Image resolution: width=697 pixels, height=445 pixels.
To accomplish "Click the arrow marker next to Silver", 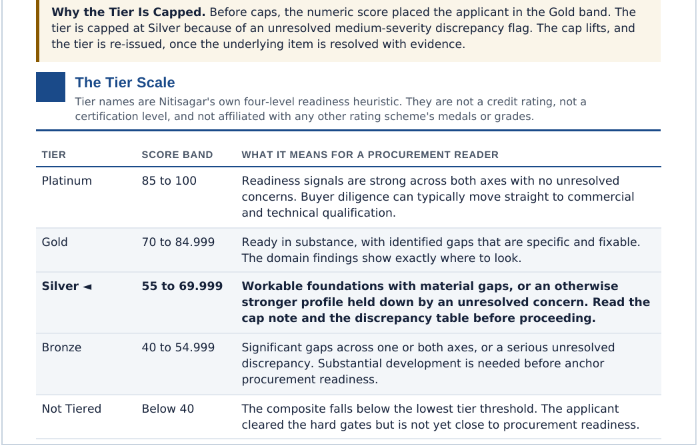I will pyautogui.click(x=88, y=287).
